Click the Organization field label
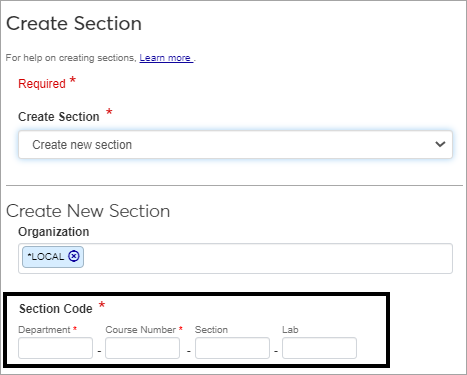Viewport: 467px width, 375px height. click(x=54, y=232)
